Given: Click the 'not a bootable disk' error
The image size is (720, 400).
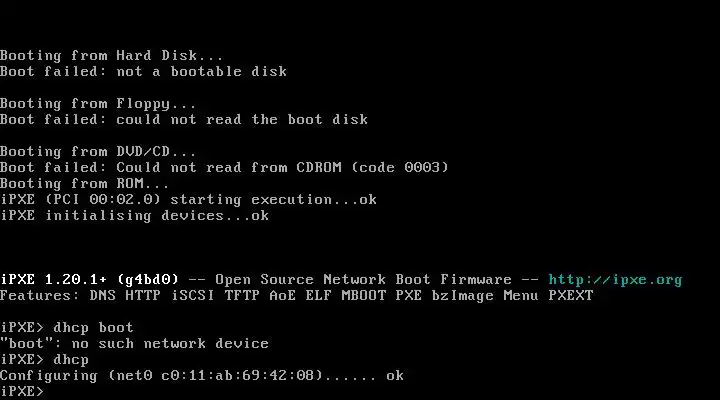Looking at the screenshot, I should coord(201,72).
